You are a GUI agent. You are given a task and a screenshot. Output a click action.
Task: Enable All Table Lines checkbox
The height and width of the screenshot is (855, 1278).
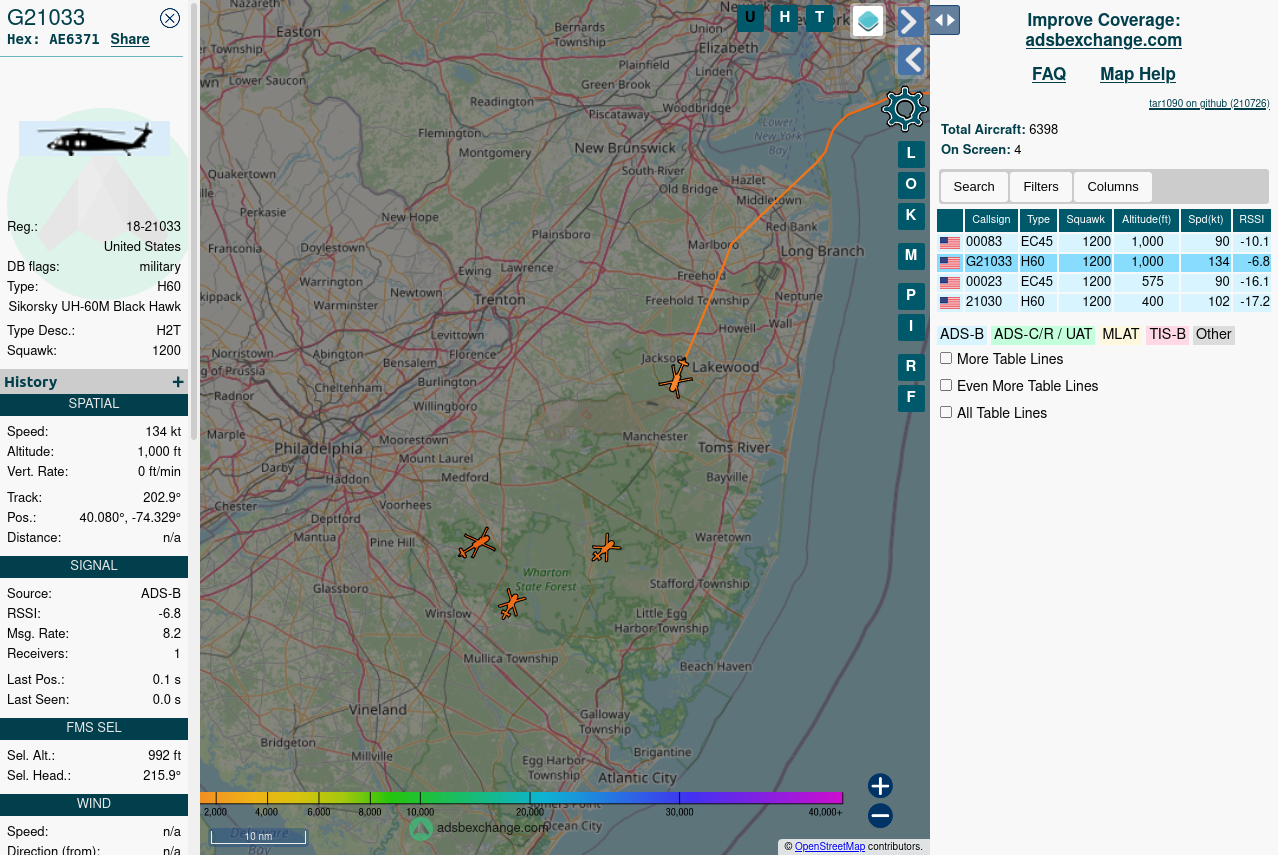[946, 412]
